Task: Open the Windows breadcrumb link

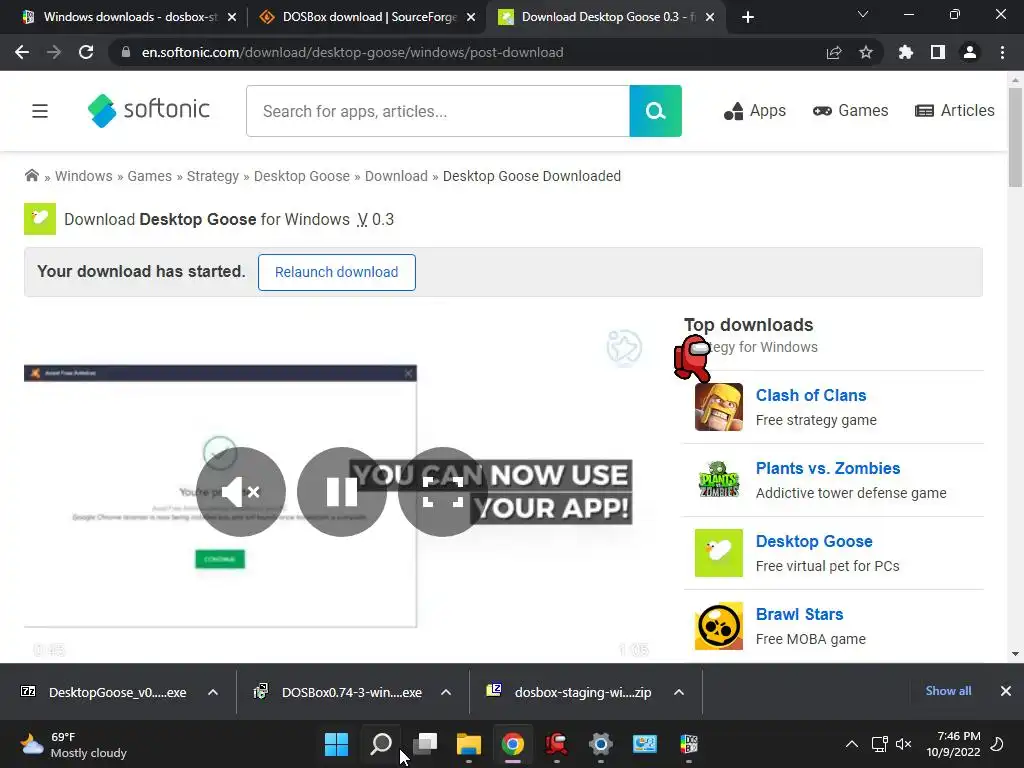Action: tap(84, 176)
